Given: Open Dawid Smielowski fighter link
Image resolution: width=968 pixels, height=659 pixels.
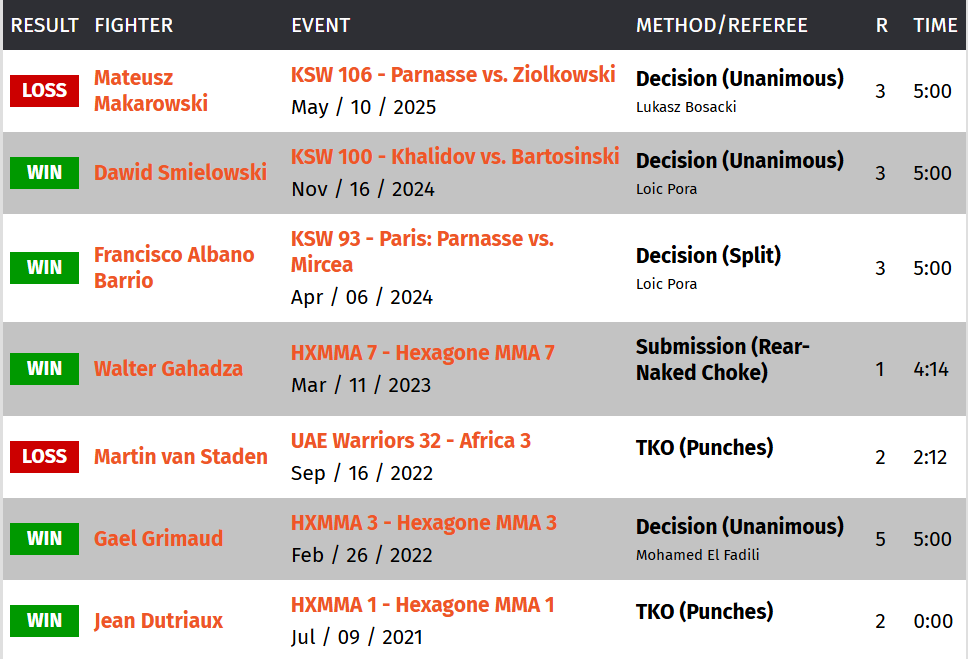Looking at the screenshot, I should pos(180,172).
